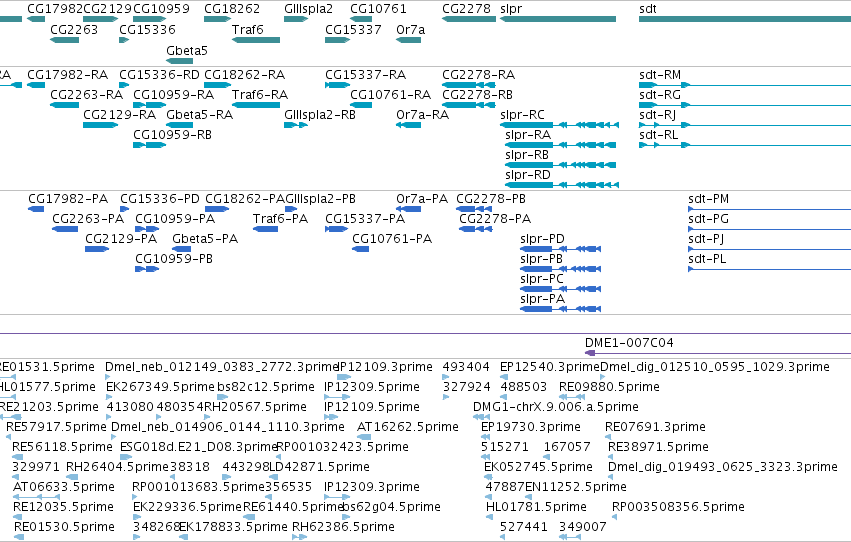Select EST RH62386.5prime label
The height and width of the screenshot is (542, 851).
pyautogui.click(x=343, y=527)
